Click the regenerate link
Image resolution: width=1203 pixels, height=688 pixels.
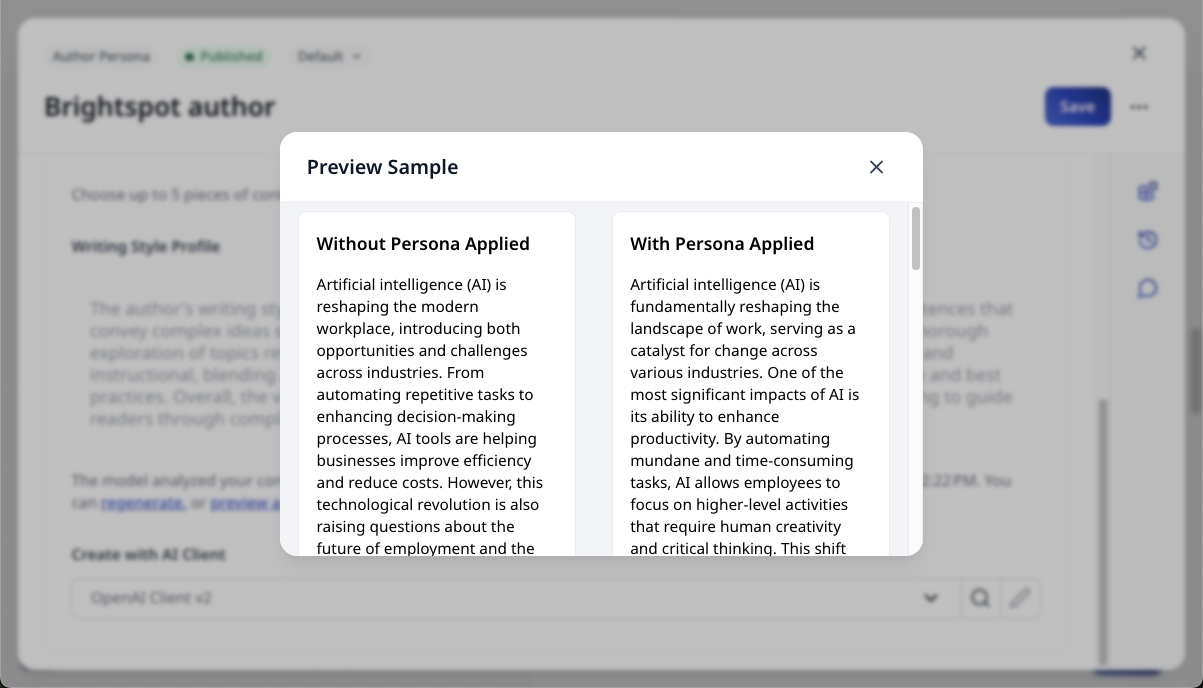(142, 503)
